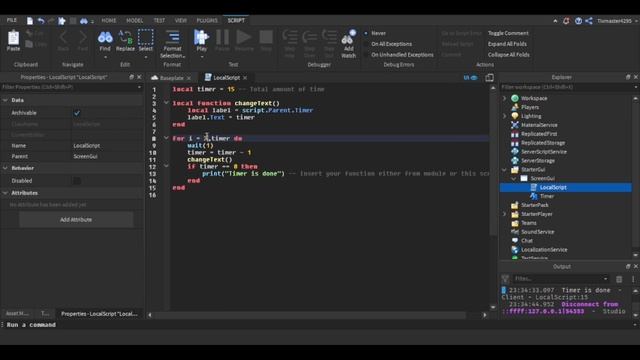This screenshot has height=360, width=640.
Task: Collapse the StarterGui tree node
Action: point(504,170)
